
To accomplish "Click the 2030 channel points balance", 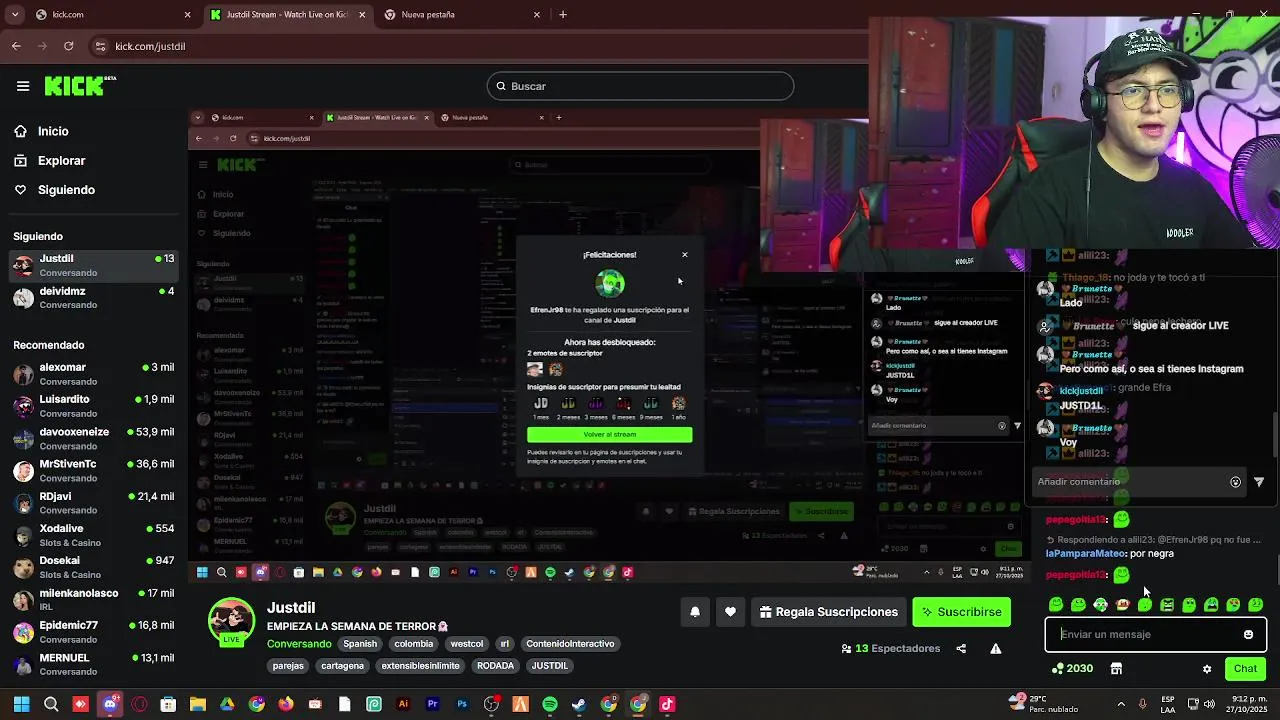I will tap(1072, 668).
